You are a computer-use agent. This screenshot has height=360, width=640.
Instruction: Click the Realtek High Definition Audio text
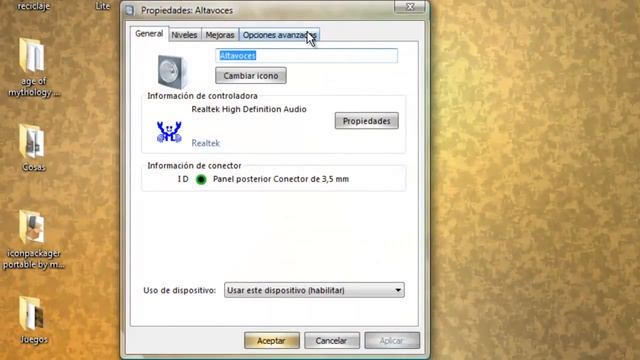point(249,109)
